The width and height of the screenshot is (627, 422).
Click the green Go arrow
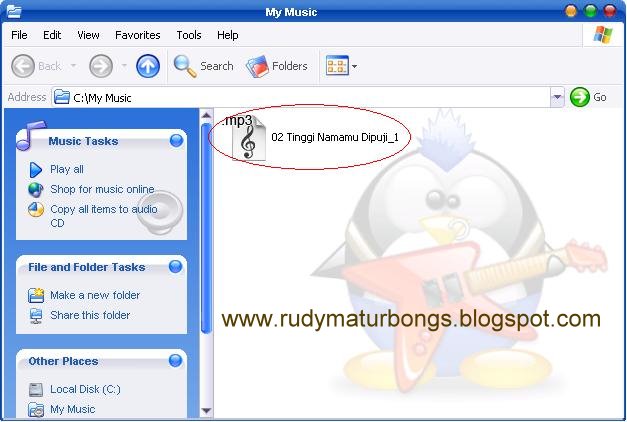click(x=579, y=97)
